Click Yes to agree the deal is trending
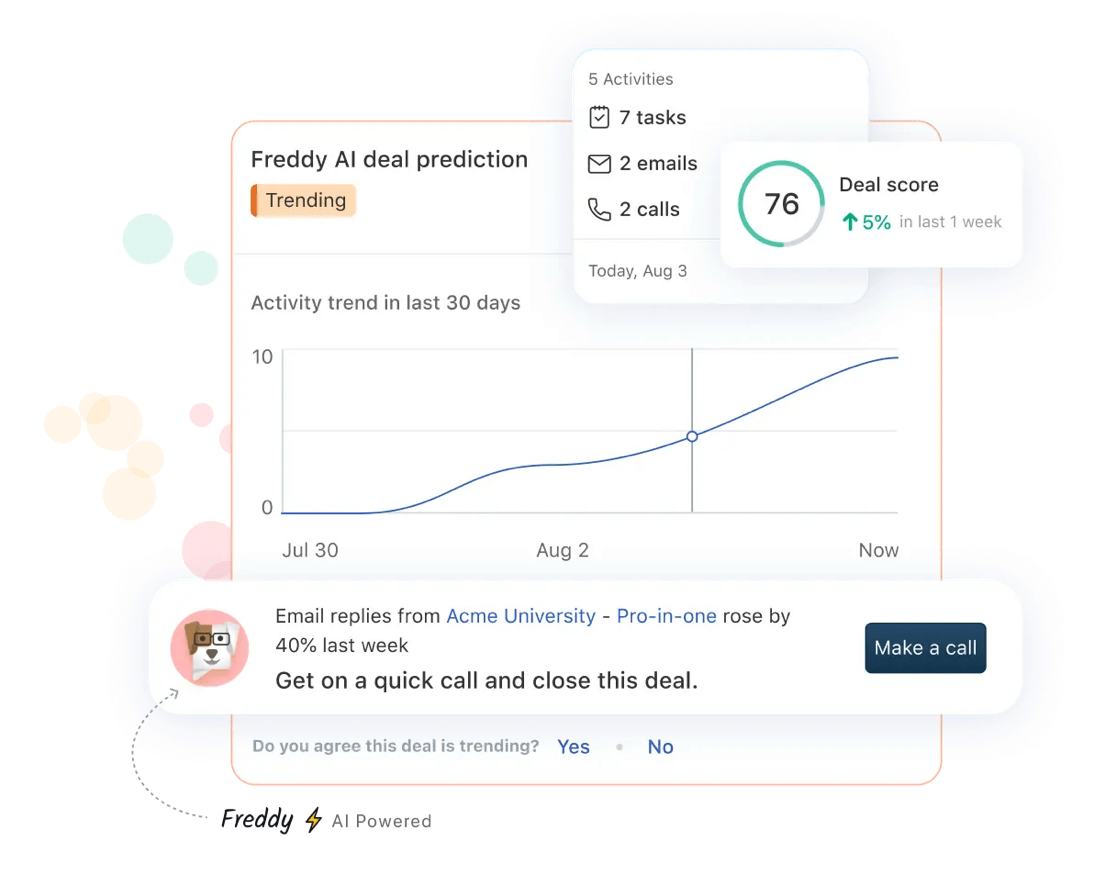The image size is (1120, 874). click(573, 746)
